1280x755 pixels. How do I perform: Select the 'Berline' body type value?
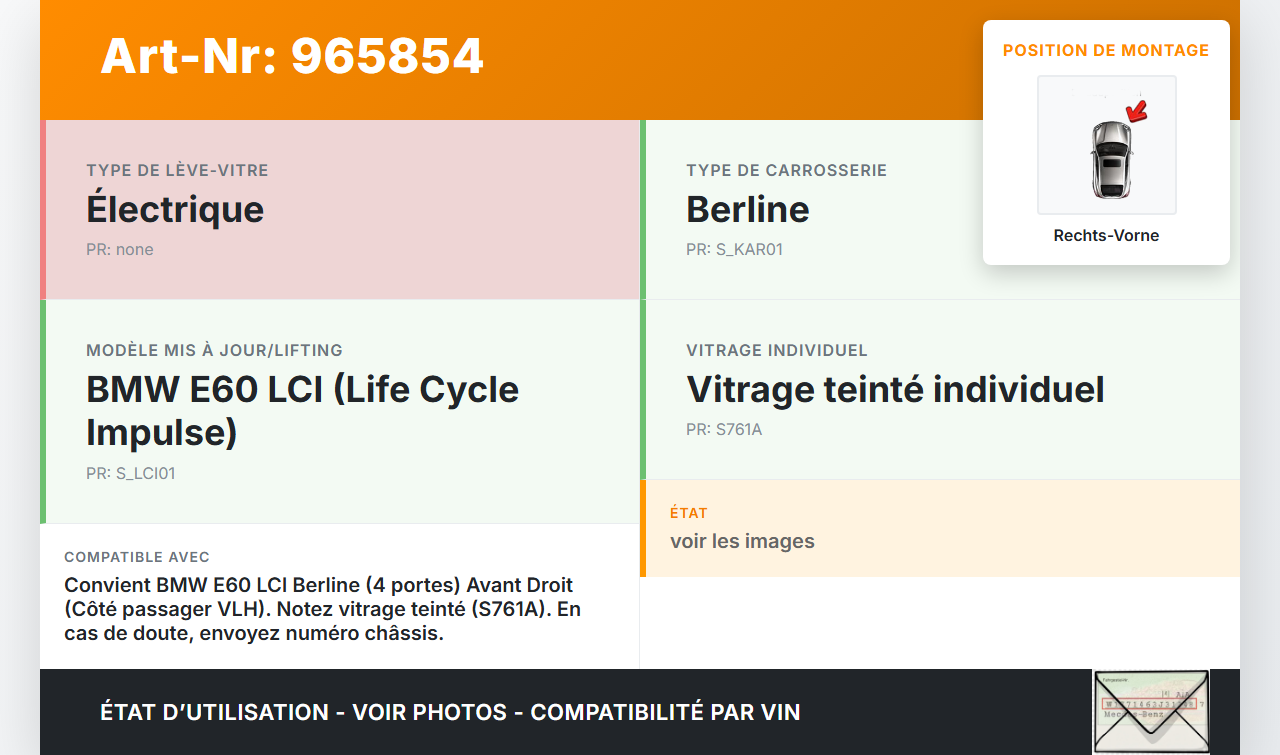tap(748, 209)
